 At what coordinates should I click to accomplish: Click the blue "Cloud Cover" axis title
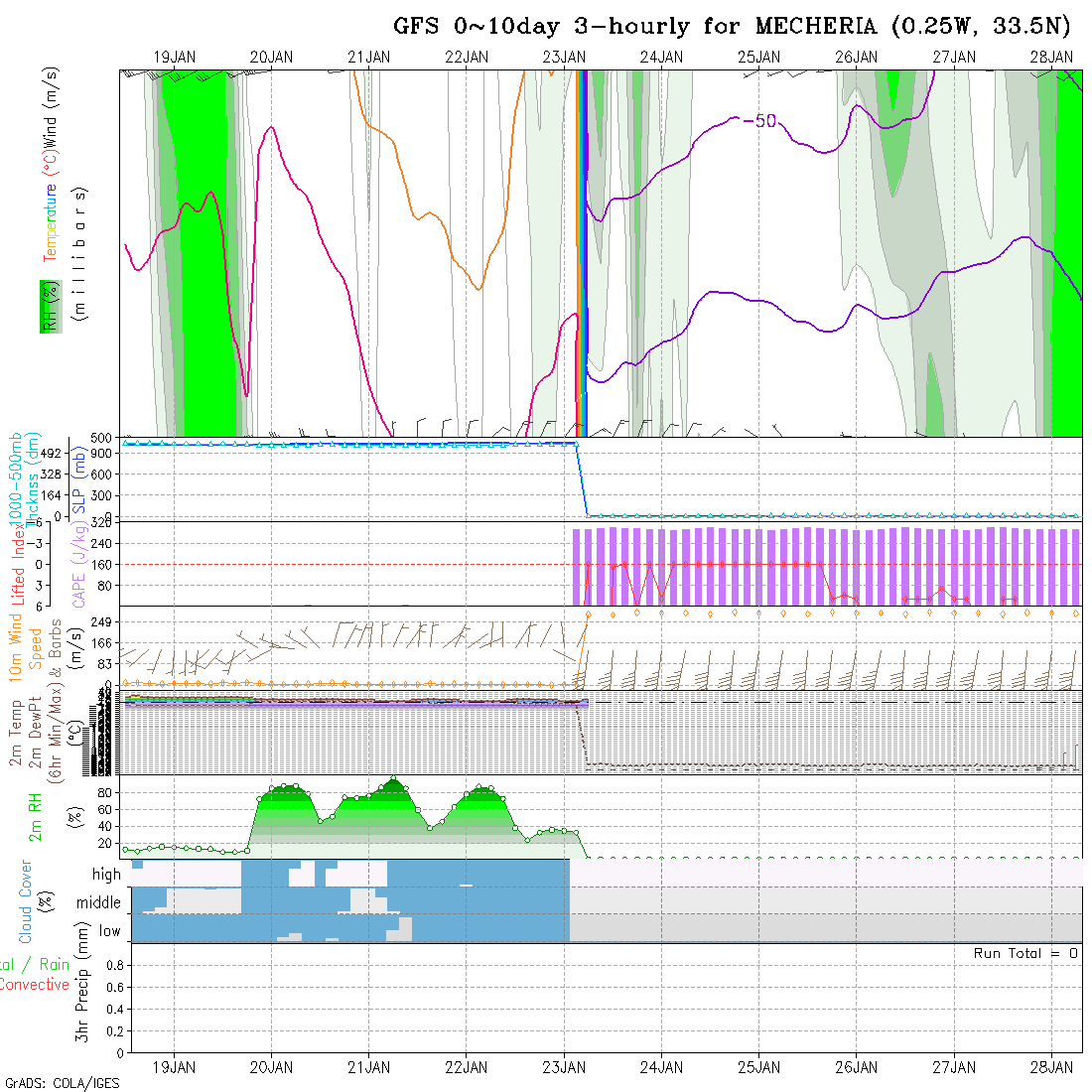pyautogui.click(x=26, y=901)
